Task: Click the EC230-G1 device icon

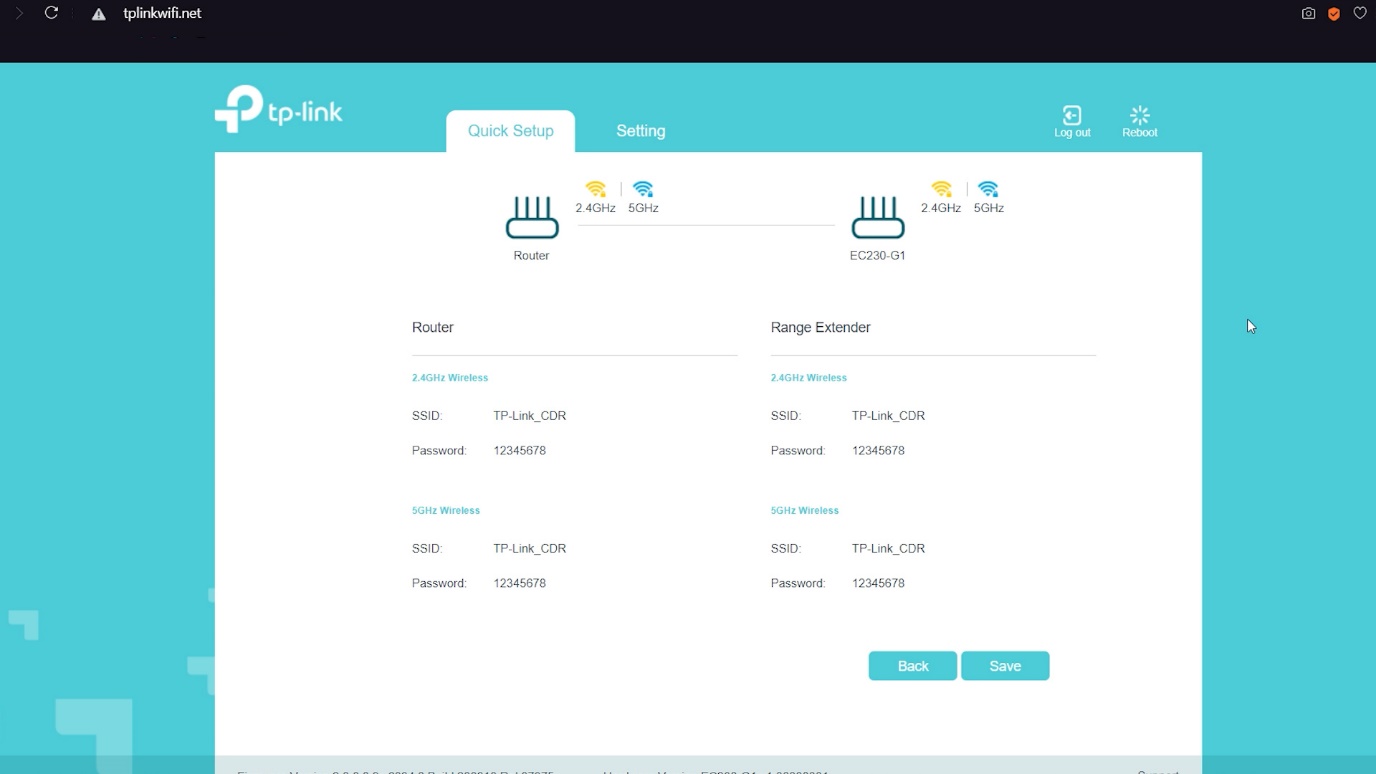Action: (878, 217)
